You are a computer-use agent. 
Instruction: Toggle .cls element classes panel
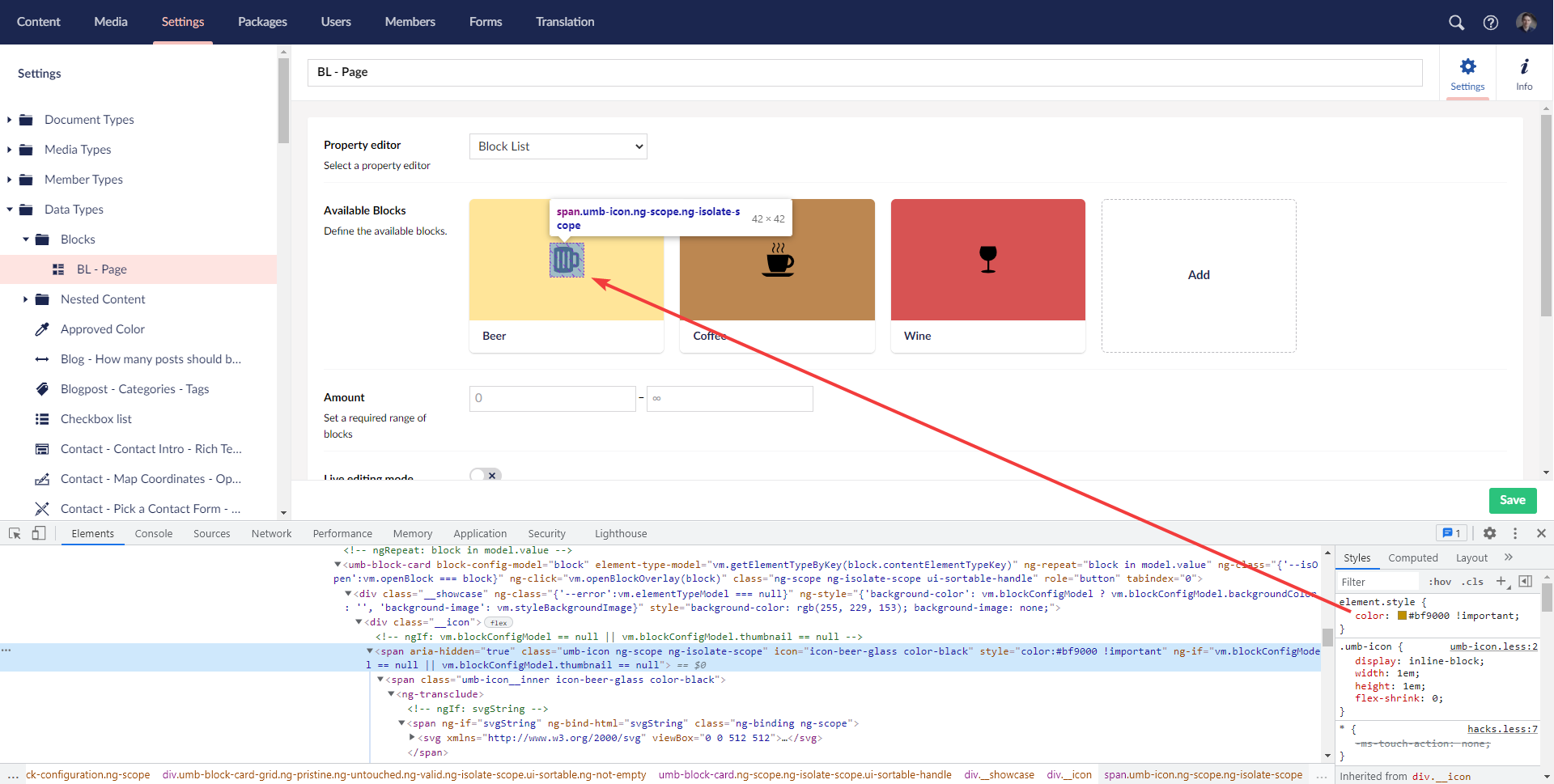coord(1472,582)
